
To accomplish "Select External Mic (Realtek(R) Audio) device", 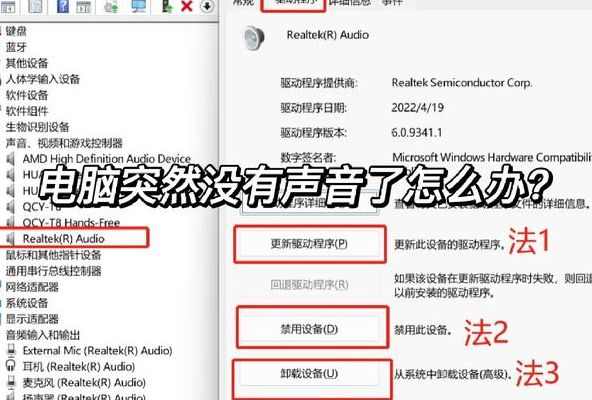I will 89,351.
